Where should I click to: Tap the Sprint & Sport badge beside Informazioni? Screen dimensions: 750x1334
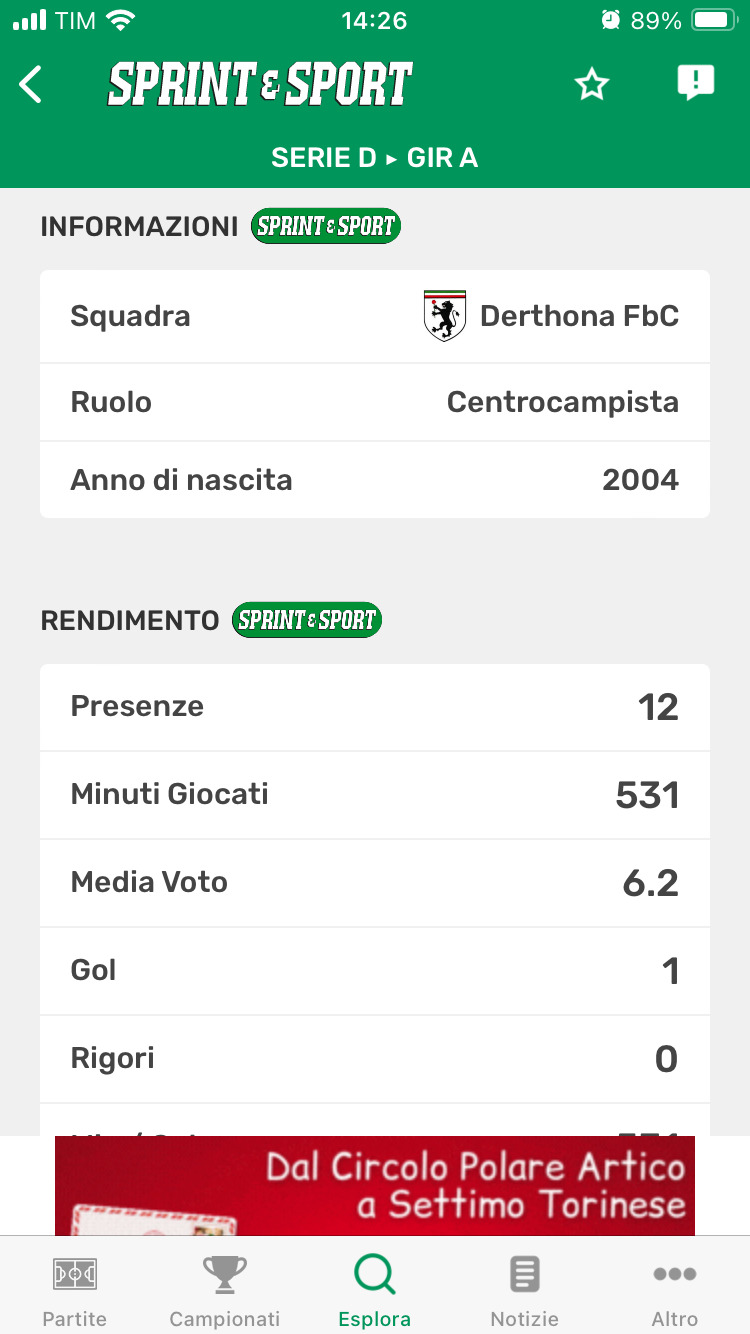[326, 226]
